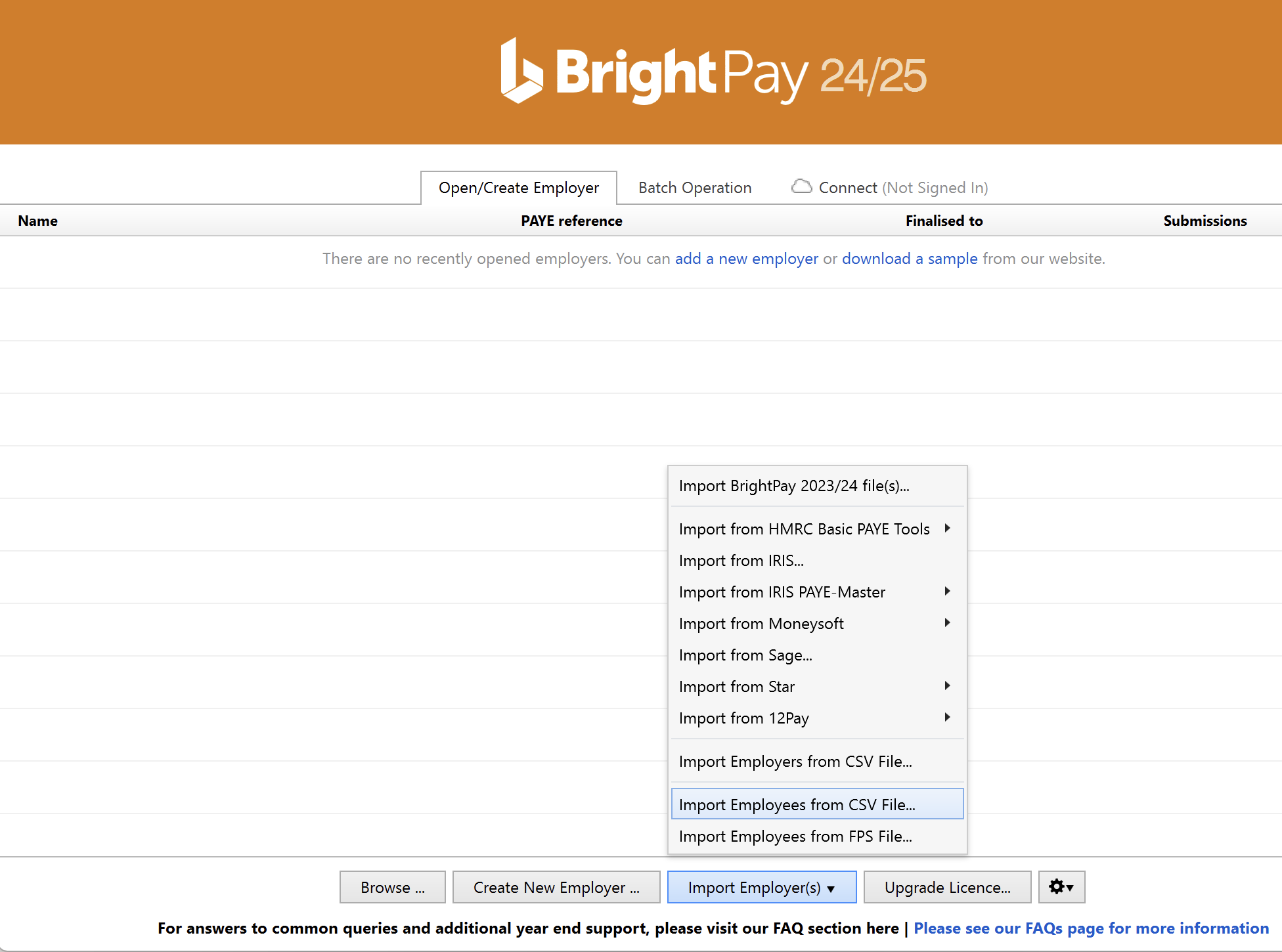This screenshot has height=952, width=1282.
Task: Choose Import BrightPay 2023/24 file(s)
Action: (817, 486)
